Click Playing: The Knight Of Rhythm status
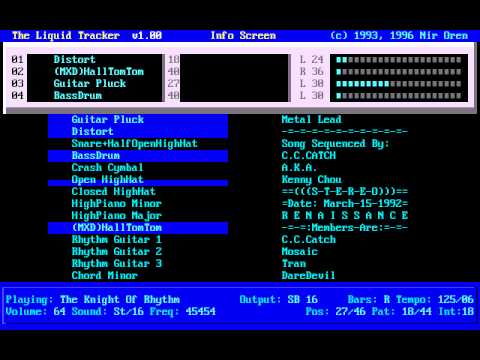Image resolution: width=480 pixels, height=360 pixels. click(93, 299)
